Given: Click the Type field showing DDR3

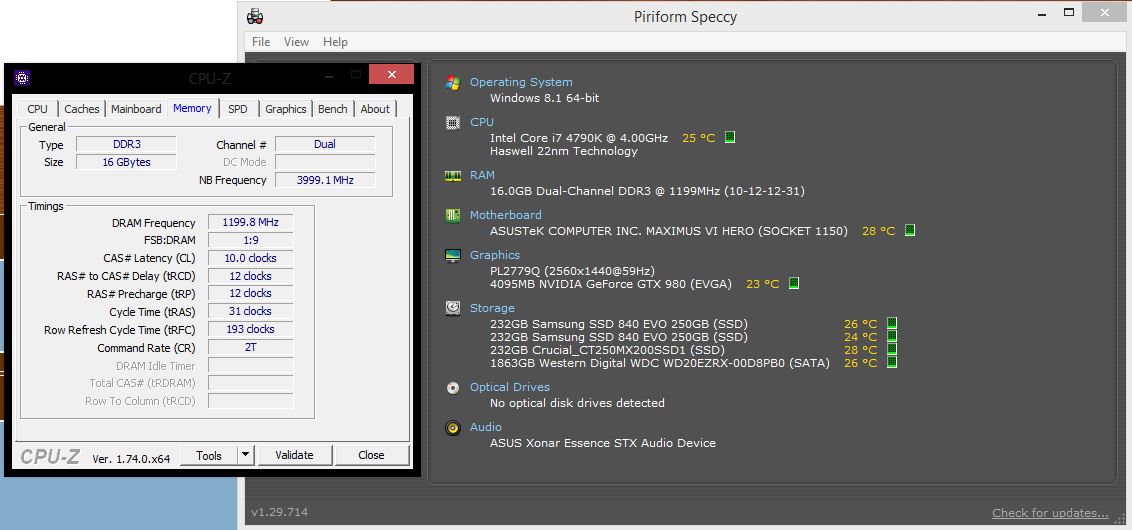Looking at the screenshot, I should pos(126,144).
